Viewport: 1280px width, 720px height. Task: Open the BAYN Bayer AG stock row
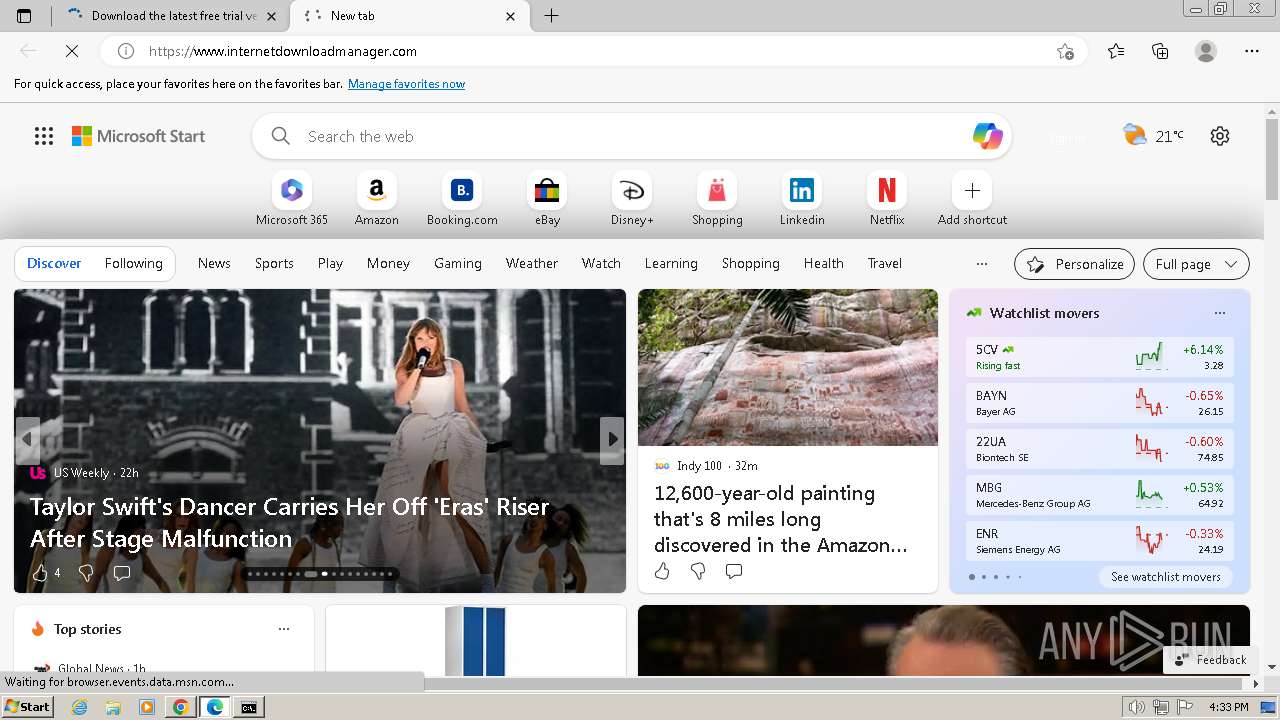(x=1100, y=403)
